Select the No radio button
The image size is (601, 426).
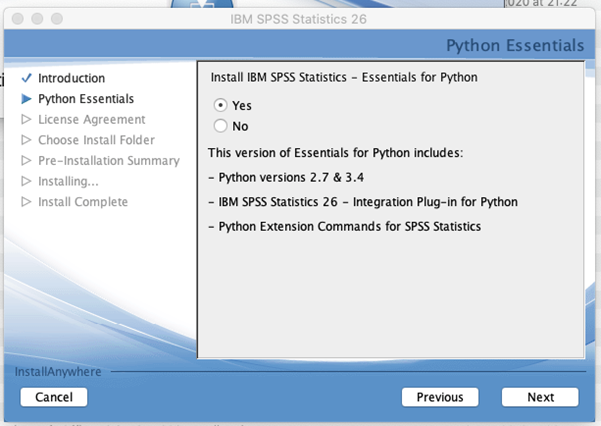[x=220, y=126]
